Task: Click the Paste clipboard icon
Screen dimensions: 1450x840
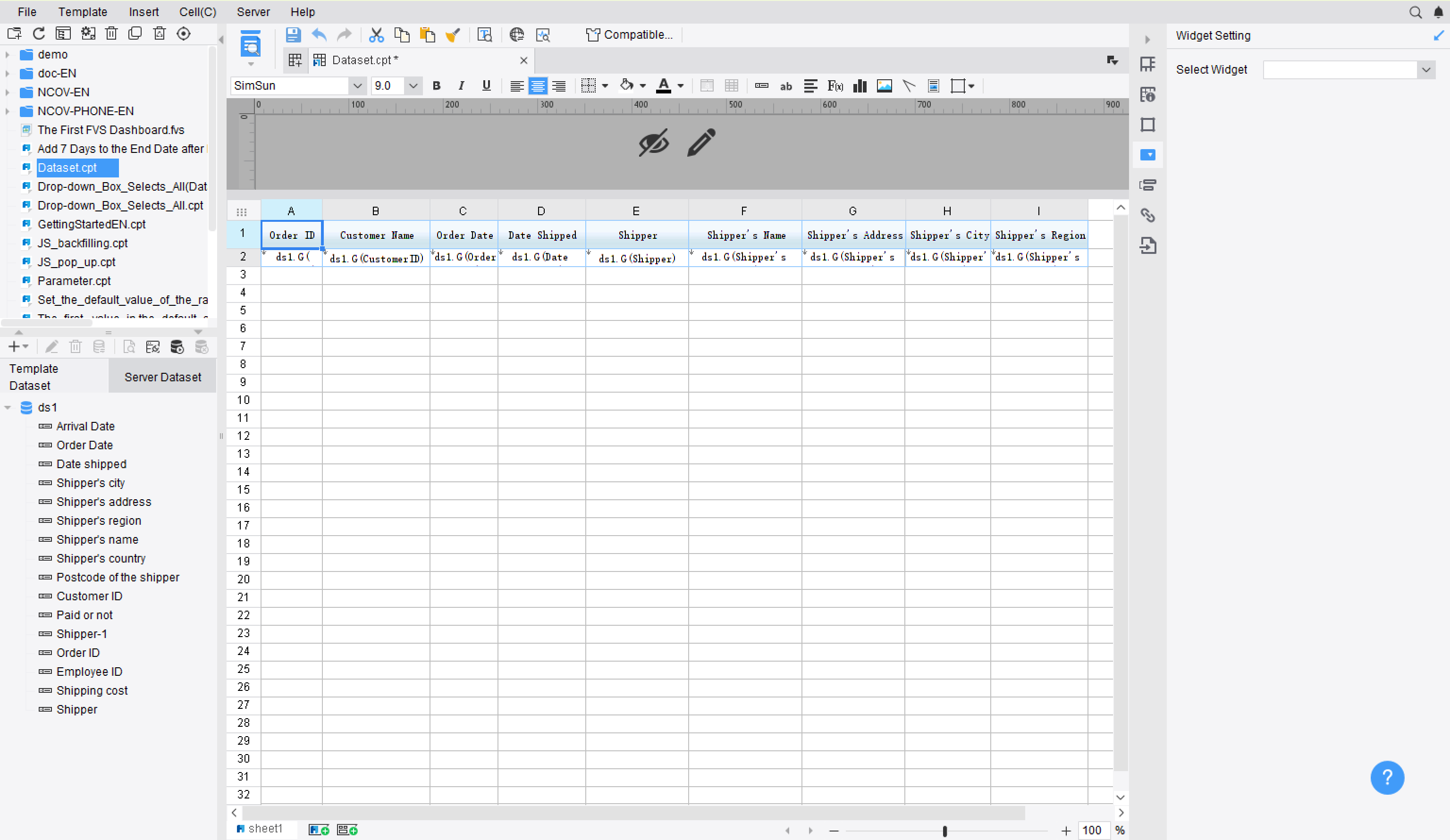Action: click(x=427, y=35)
